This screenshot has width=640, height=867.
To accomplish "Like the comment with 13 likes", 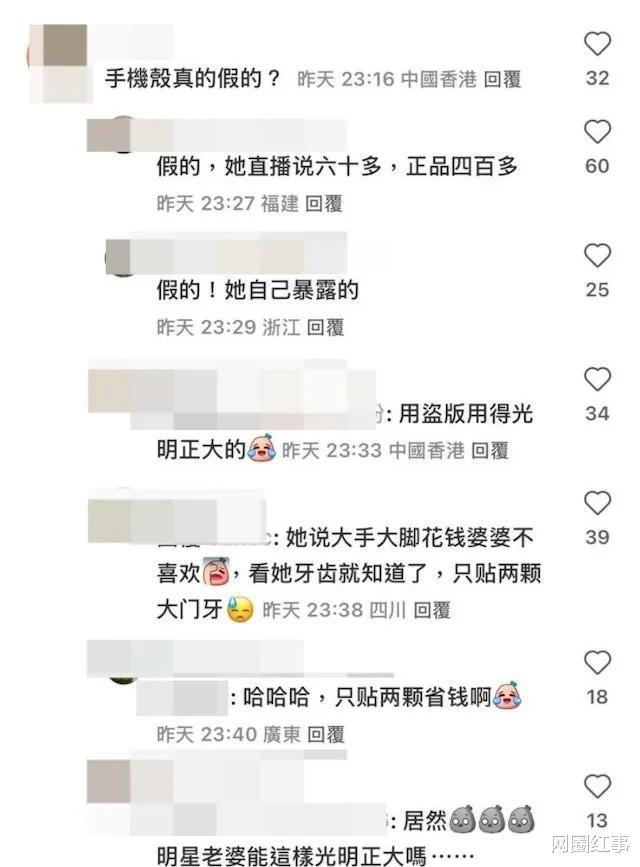I will pos(597,786).
